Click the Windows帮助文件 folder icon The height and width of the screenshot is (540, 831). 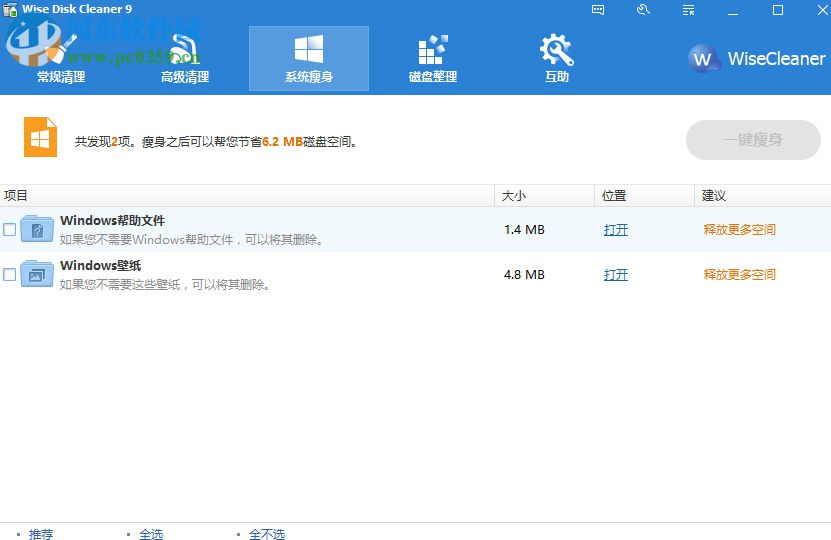coord(37,229)
